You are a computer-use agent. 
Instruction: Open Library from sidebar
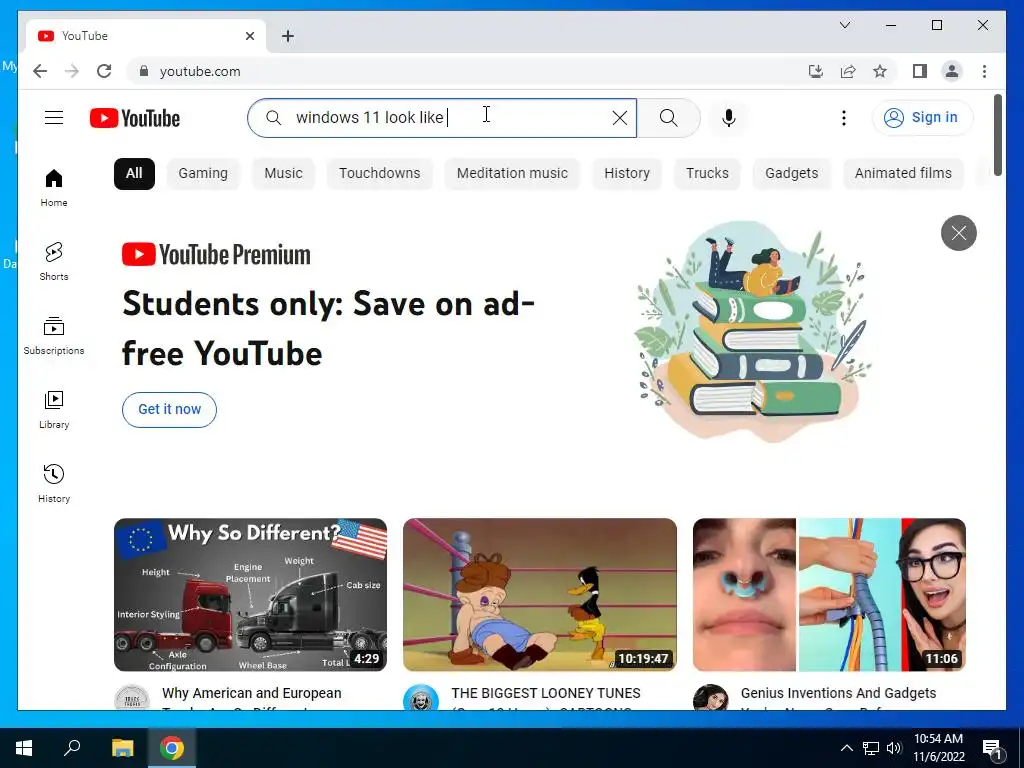tap(54, 409)
